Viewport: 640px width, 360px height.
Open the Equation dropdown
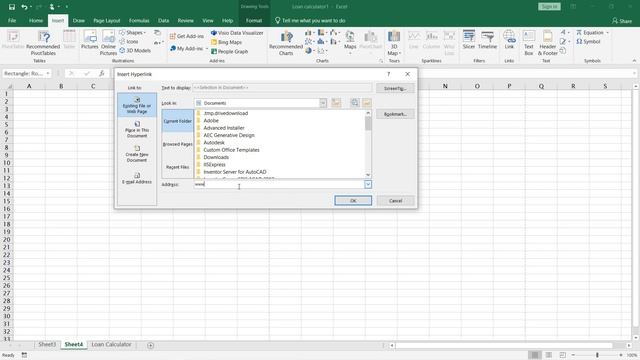coord(593,33)
